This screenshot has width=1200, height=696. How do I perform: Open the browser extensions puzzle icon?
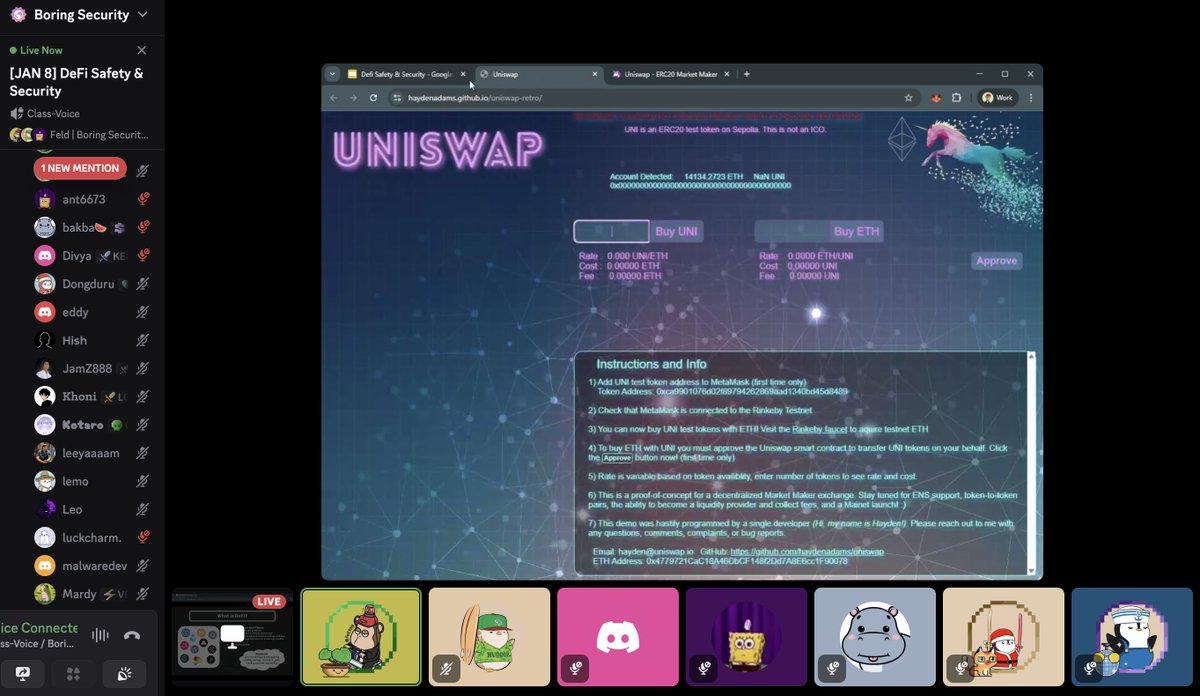(x=957, y=98)
